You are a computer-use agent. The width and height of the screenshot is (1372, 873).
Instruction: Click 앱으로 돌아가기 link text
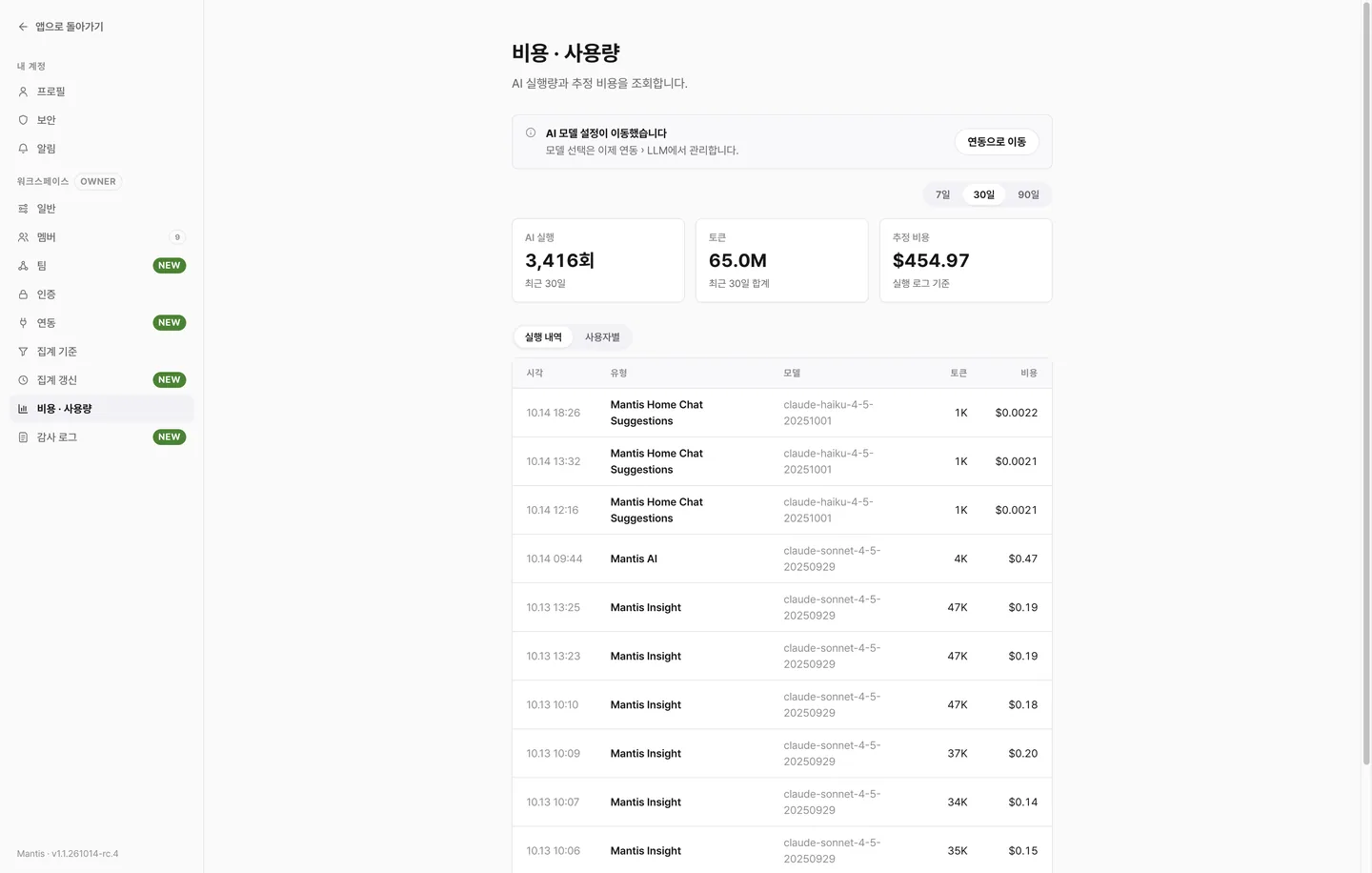(70, 27)
